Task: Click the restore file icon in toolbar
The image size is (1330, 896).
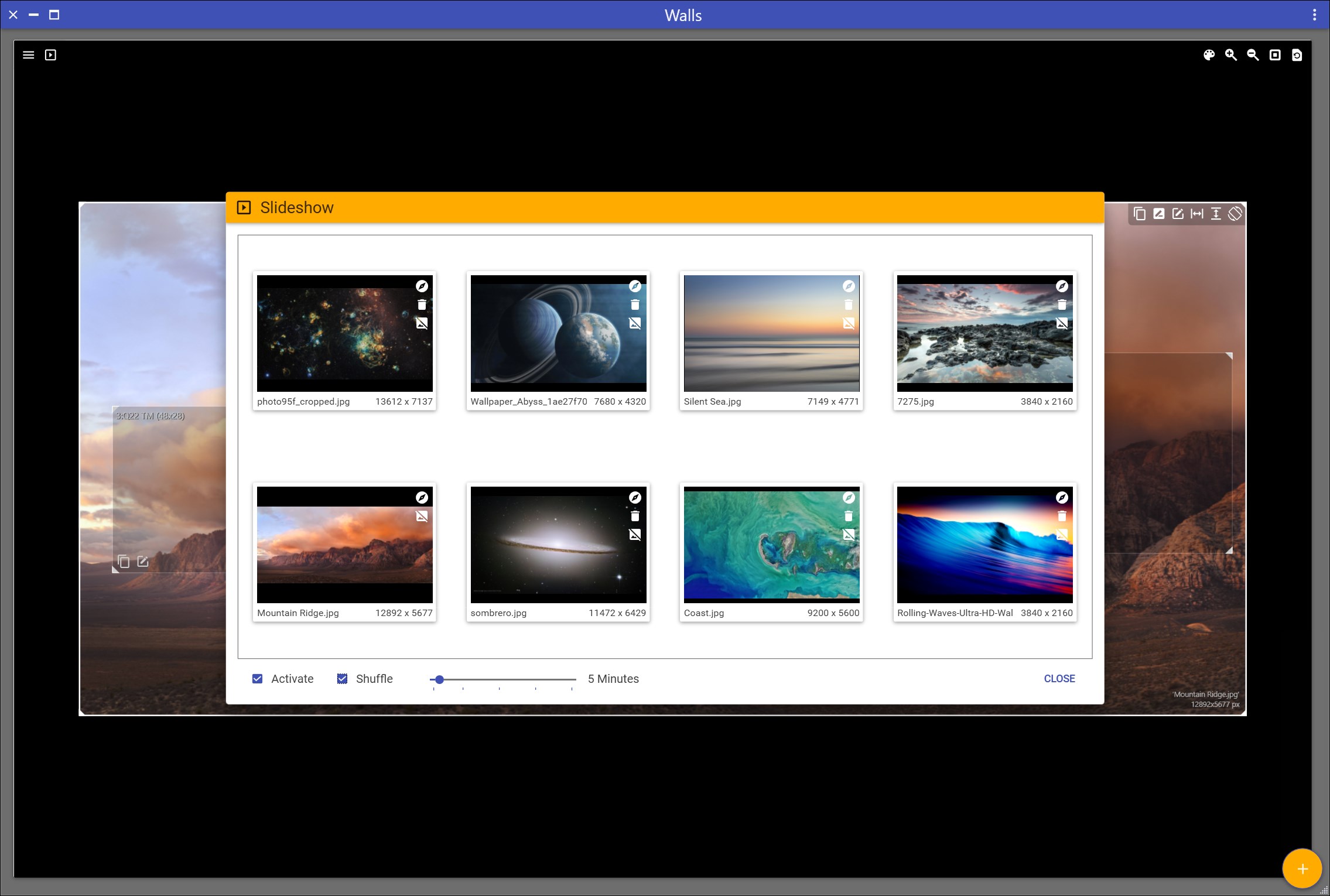Action: tap(1297, 55)
